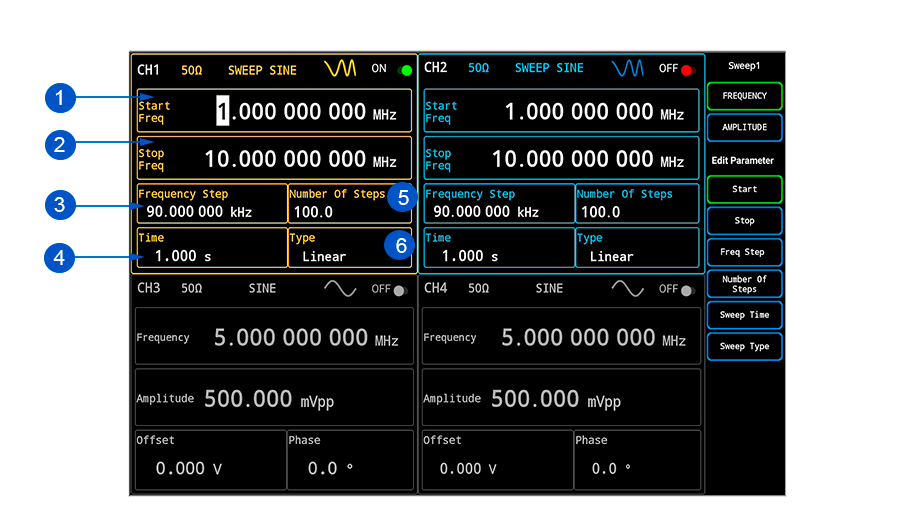Toggle CH4 output OFF switch

coord(688,290)
